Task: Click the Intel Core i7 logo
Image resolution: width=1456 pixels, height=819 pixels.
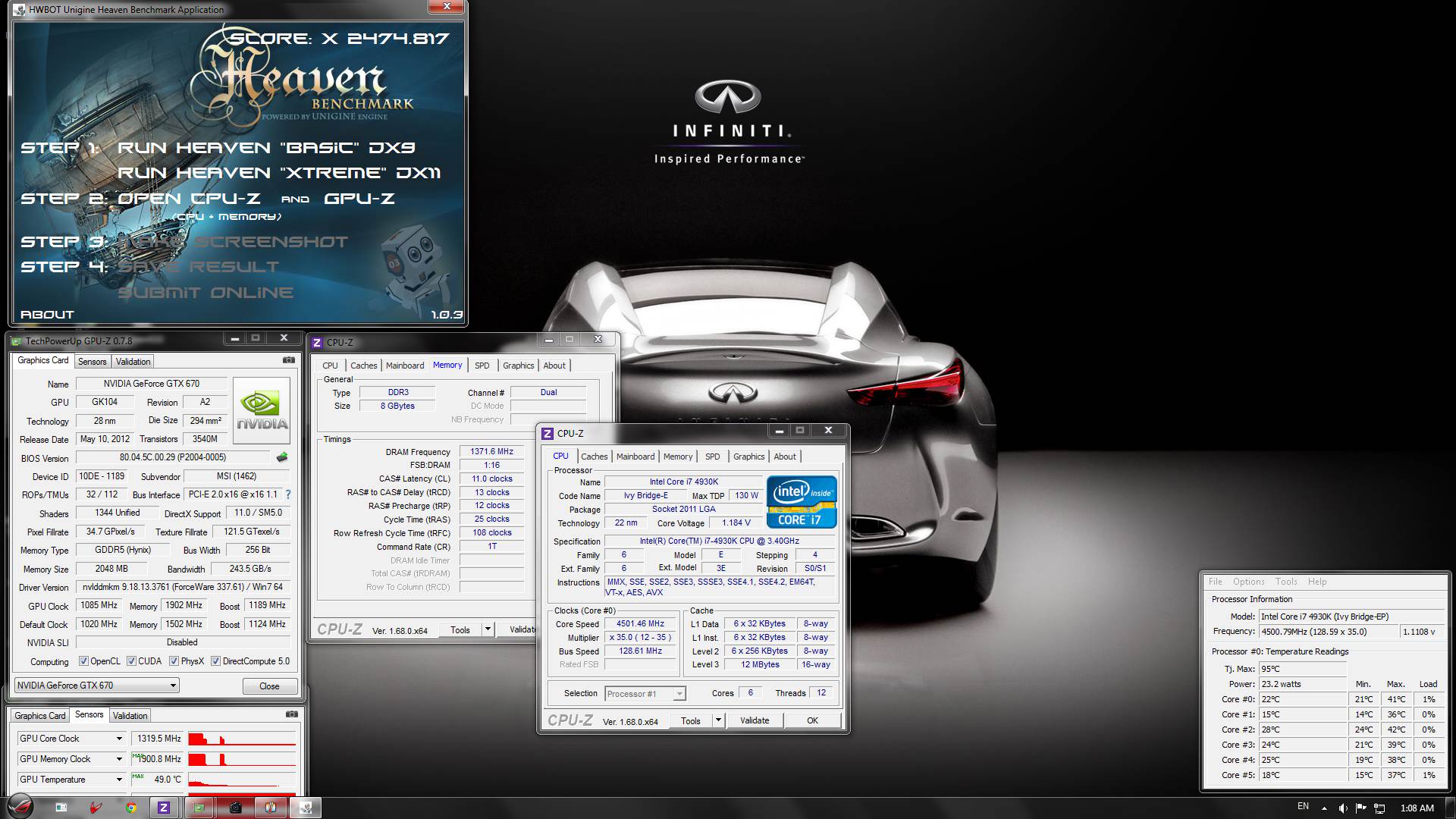Action: (802, 501)
